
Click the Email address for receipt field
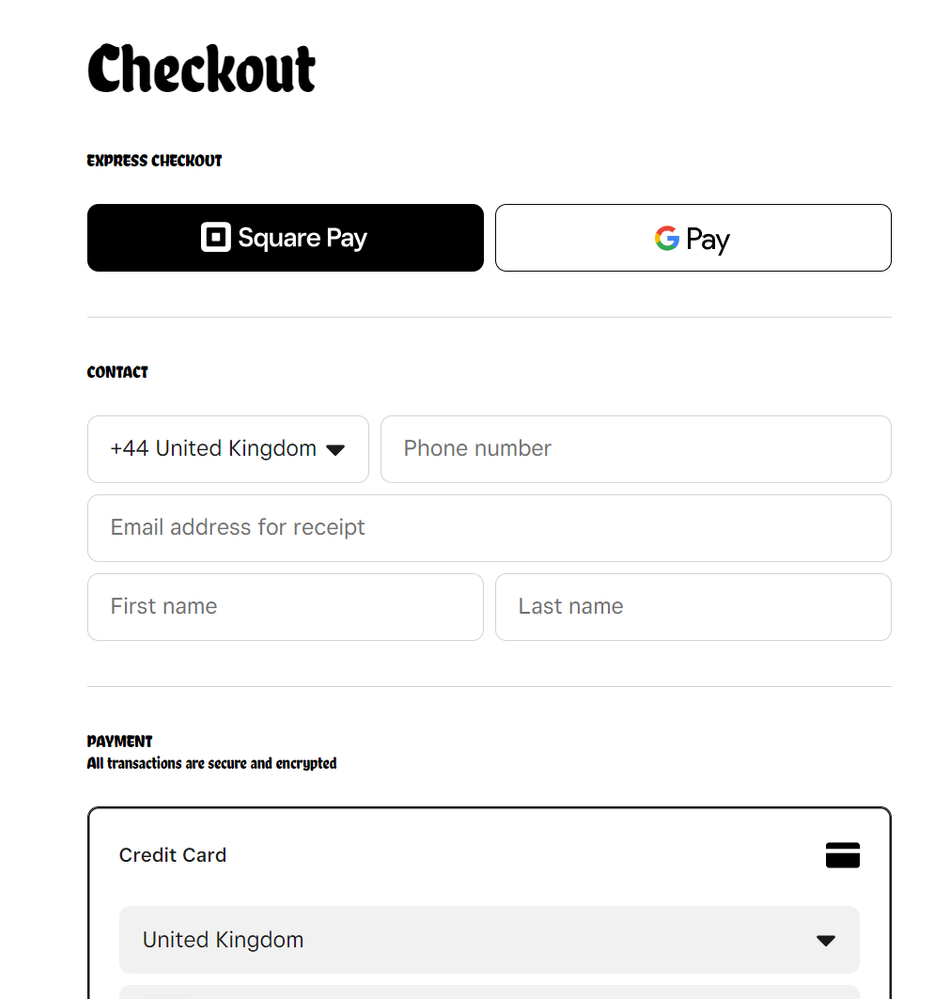pyautogui.click(x=489, y=528)
